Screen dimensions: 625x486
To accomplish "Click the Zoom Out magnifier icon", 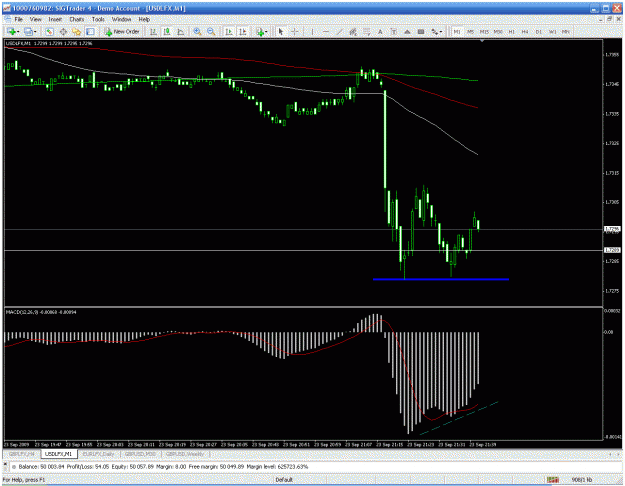I will pyautogui.click(x=211, y=31).
